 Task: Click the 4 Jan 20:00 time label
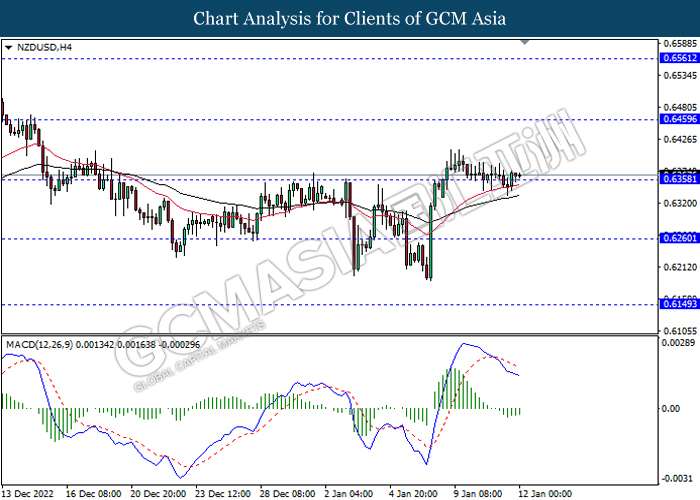(x=413, y=494)
